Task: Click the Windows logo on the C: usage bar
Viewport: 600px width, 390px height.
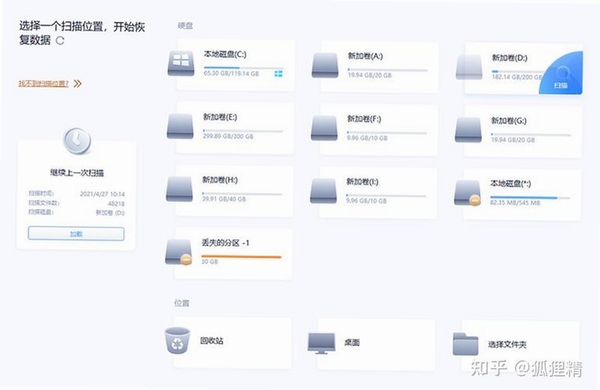Action: [x=279, y=73]
